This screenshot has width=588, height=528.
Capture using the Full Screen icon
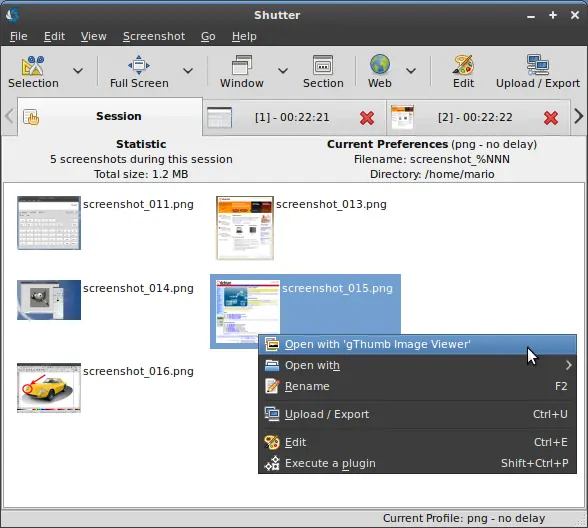139,65
